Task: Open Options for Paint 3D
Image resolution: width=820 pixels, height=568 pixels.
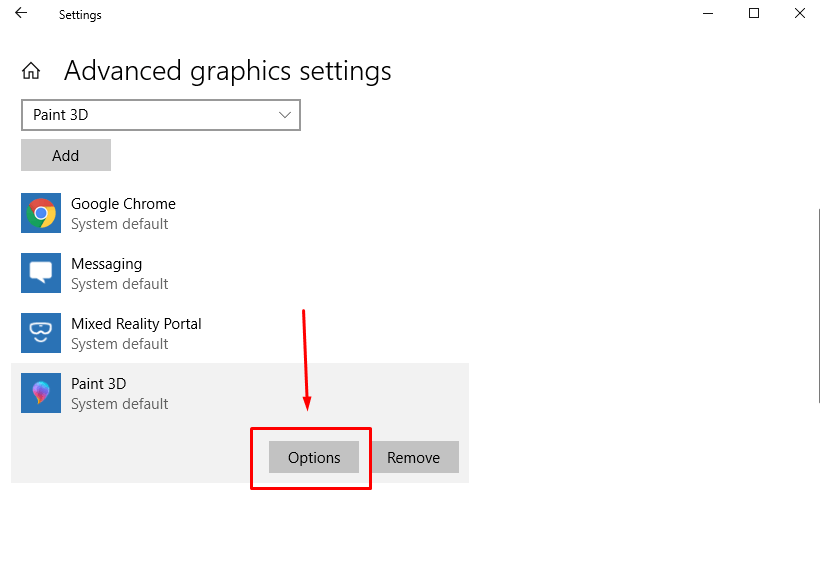Action: [x=314, y=457]
